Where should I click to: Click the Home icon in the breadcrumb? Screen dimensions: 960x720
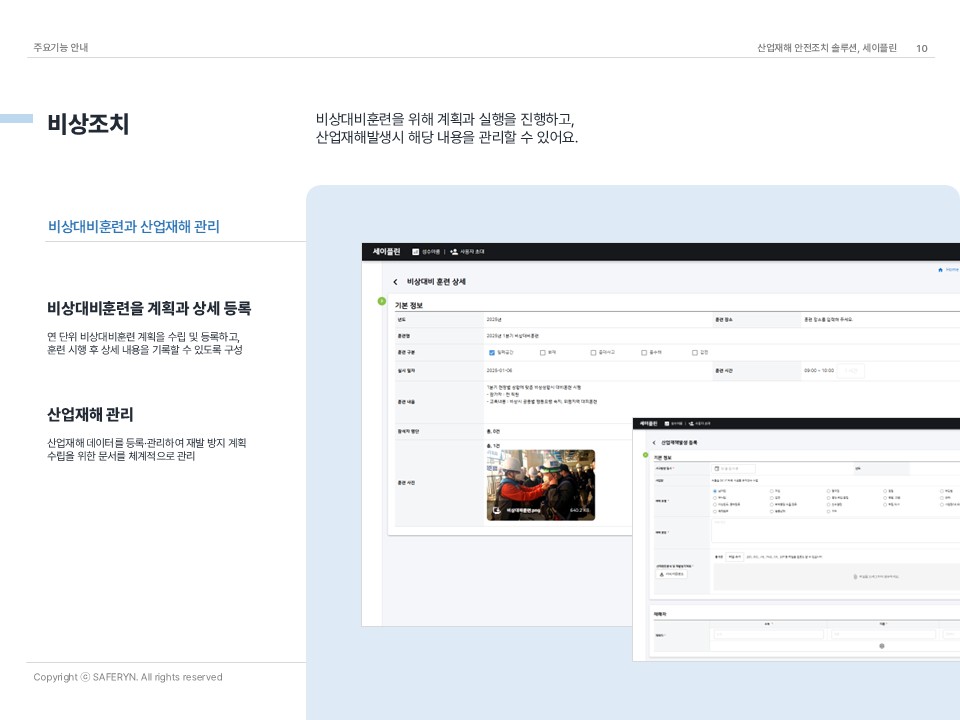pos(940,269)
